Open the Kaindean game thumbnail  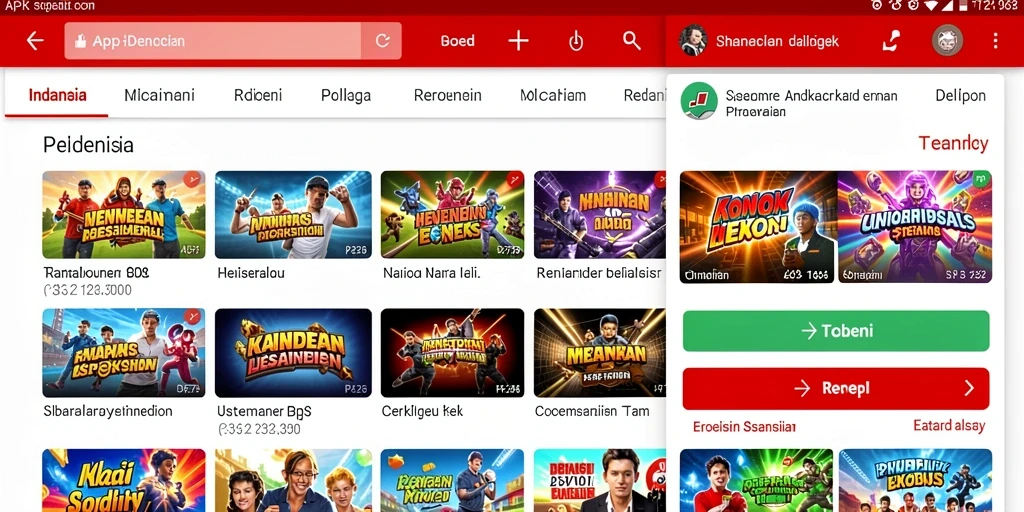click(x=293, y=353)
